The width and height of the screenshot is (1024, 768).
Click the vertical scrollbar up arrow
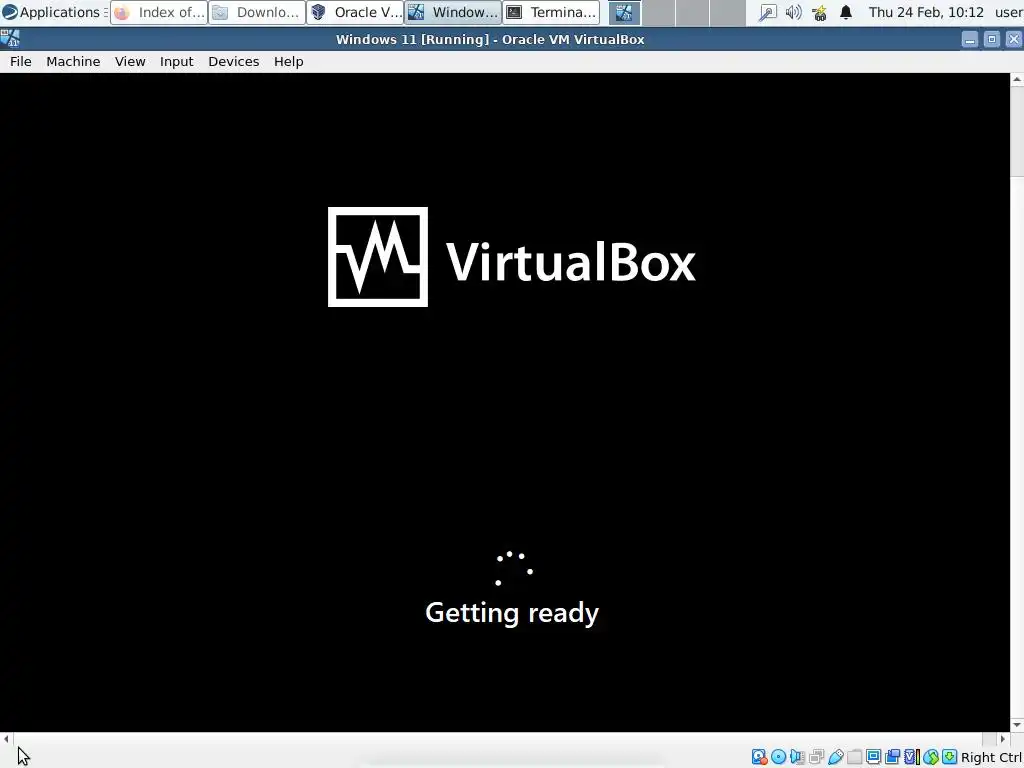1017,79
